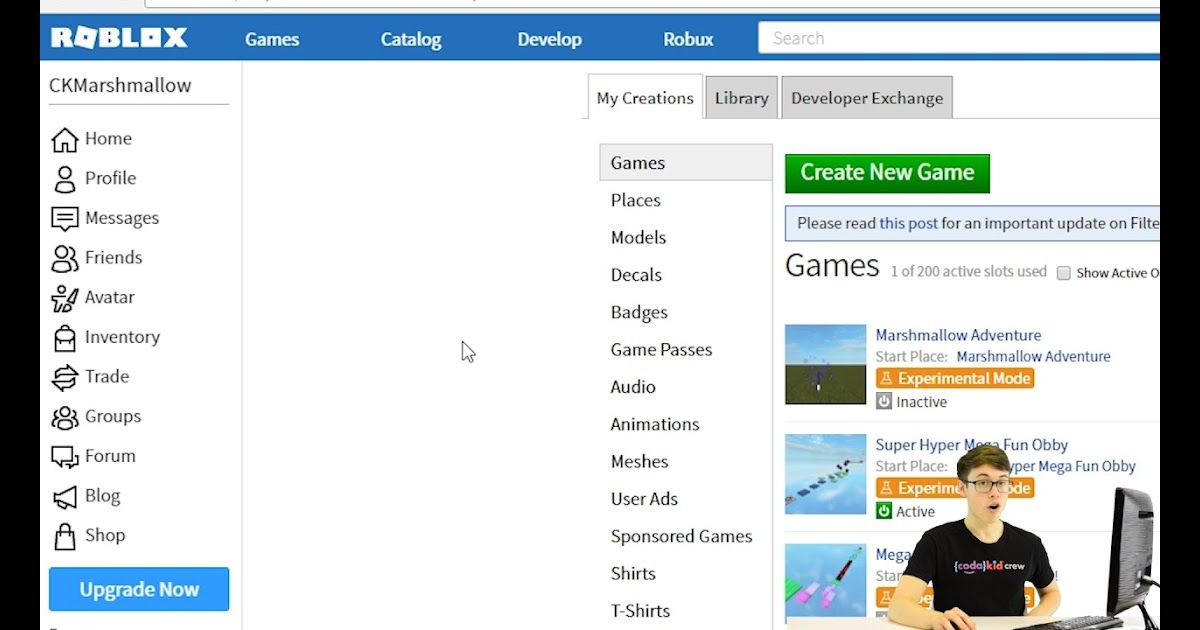Viewport: 1200px width, 630px height.
Task: Click the Profile person icon
Action: point(65,179)
